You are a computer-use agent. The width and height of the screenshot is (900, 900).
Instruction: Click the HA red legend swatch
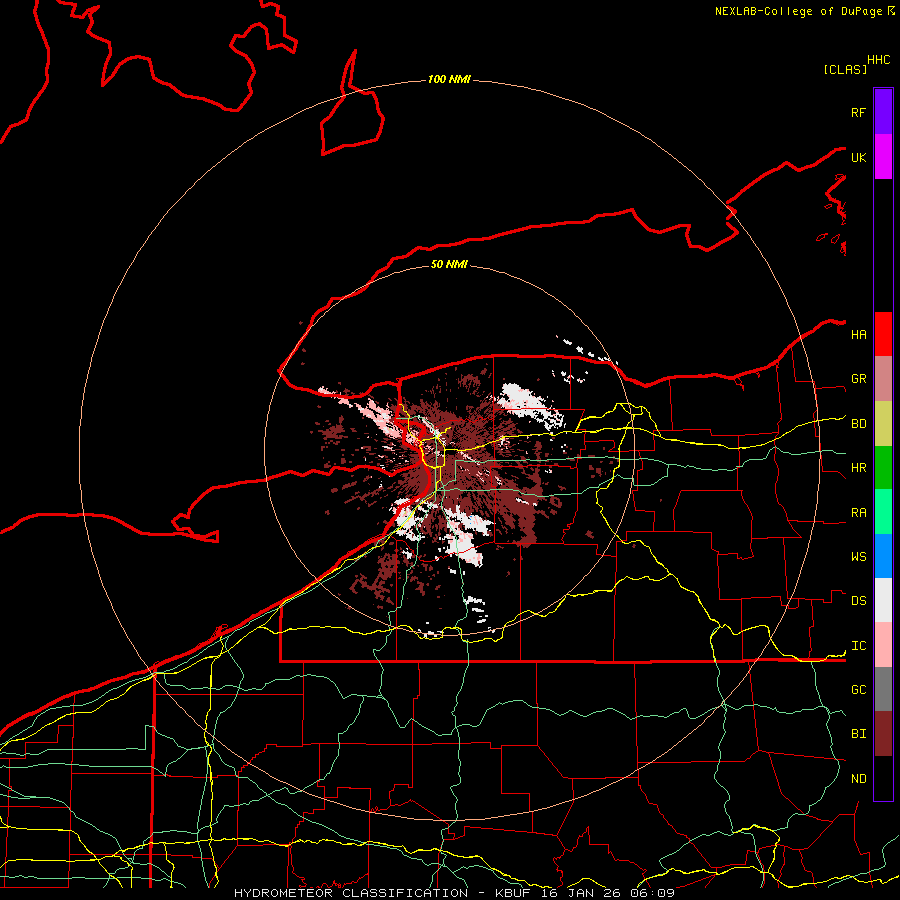(x=883, y=334)
